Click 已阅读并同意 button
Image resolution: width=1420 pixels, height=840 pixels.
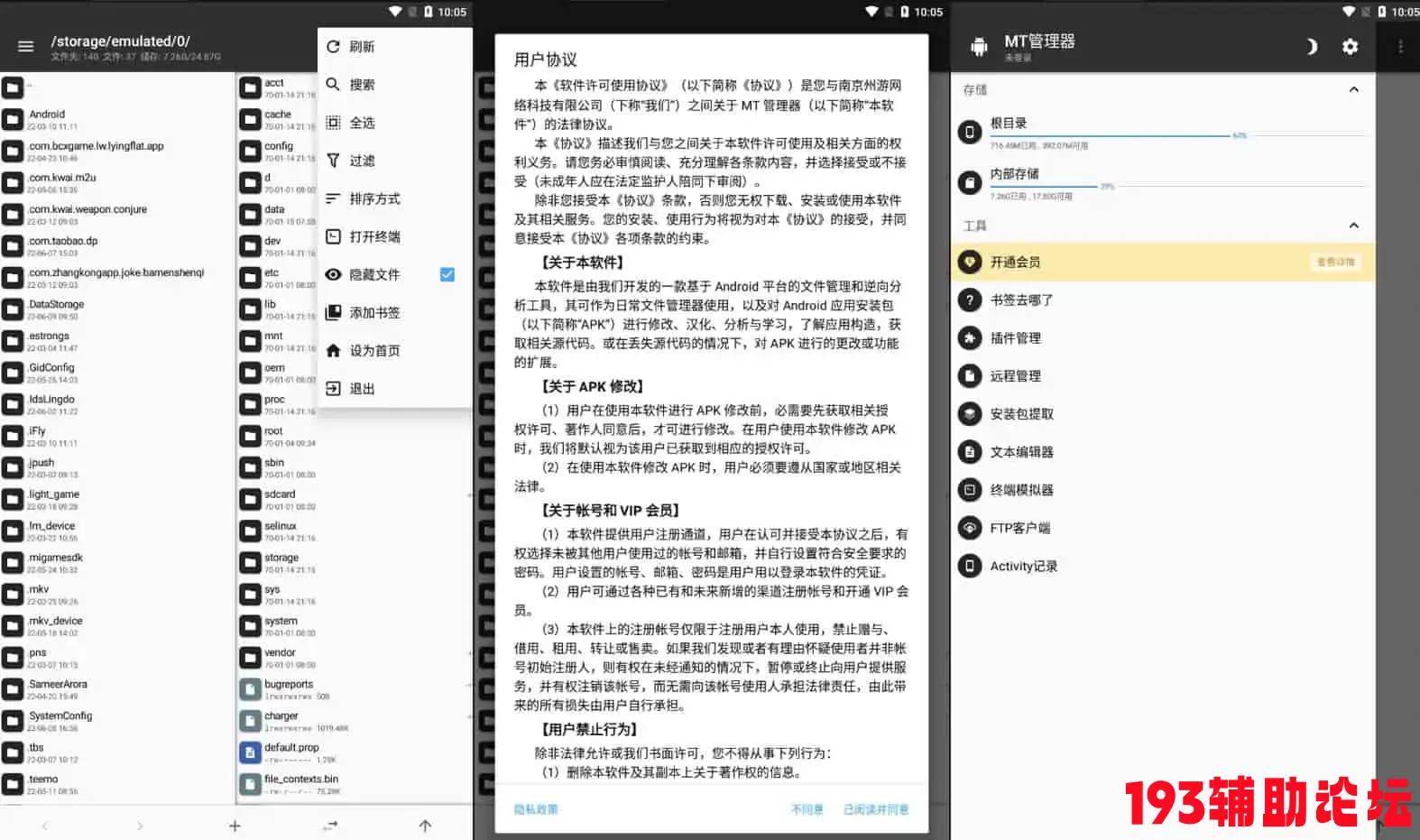pos(876,809)
